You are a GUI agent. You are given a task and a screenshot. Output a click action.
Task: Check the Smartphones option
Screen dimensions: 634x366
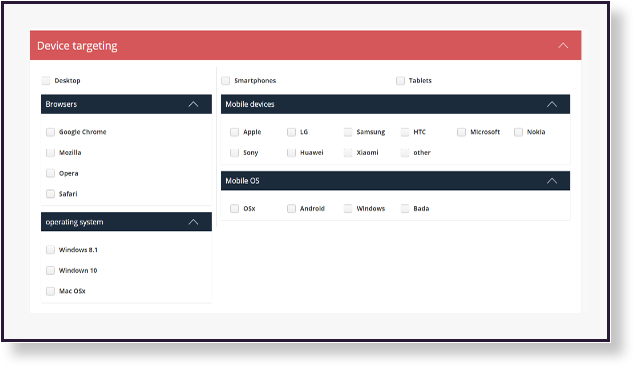coord(226,80)
